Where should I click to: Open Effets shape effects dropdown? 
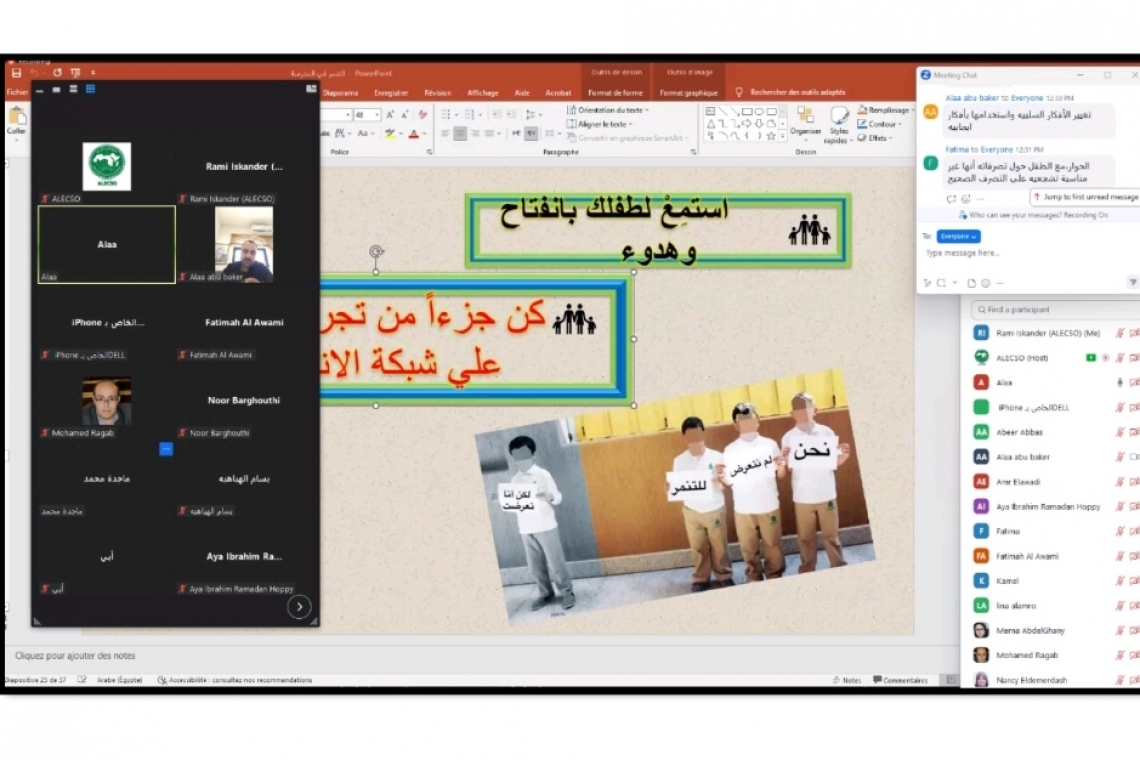click(875, 137)
